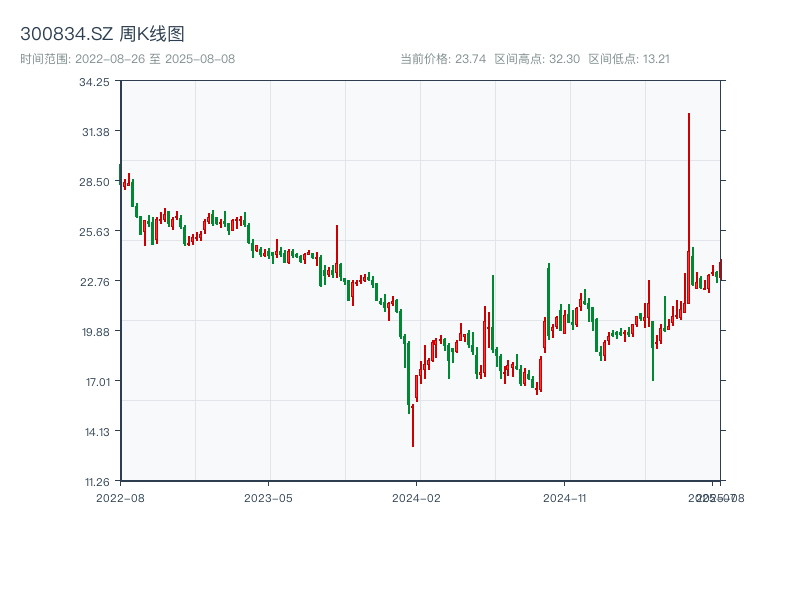
Task: Click the 300834.SZ 周K线图 chart title
Action: [x=102, y=34]
